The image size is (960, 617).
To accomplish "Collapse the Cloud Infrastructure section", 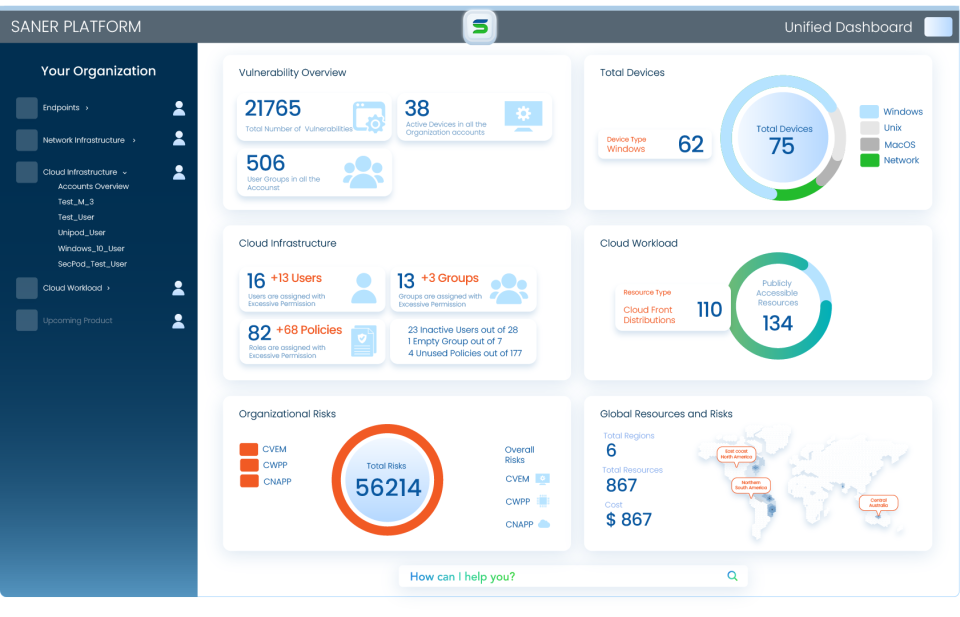I will click(124, 172).
